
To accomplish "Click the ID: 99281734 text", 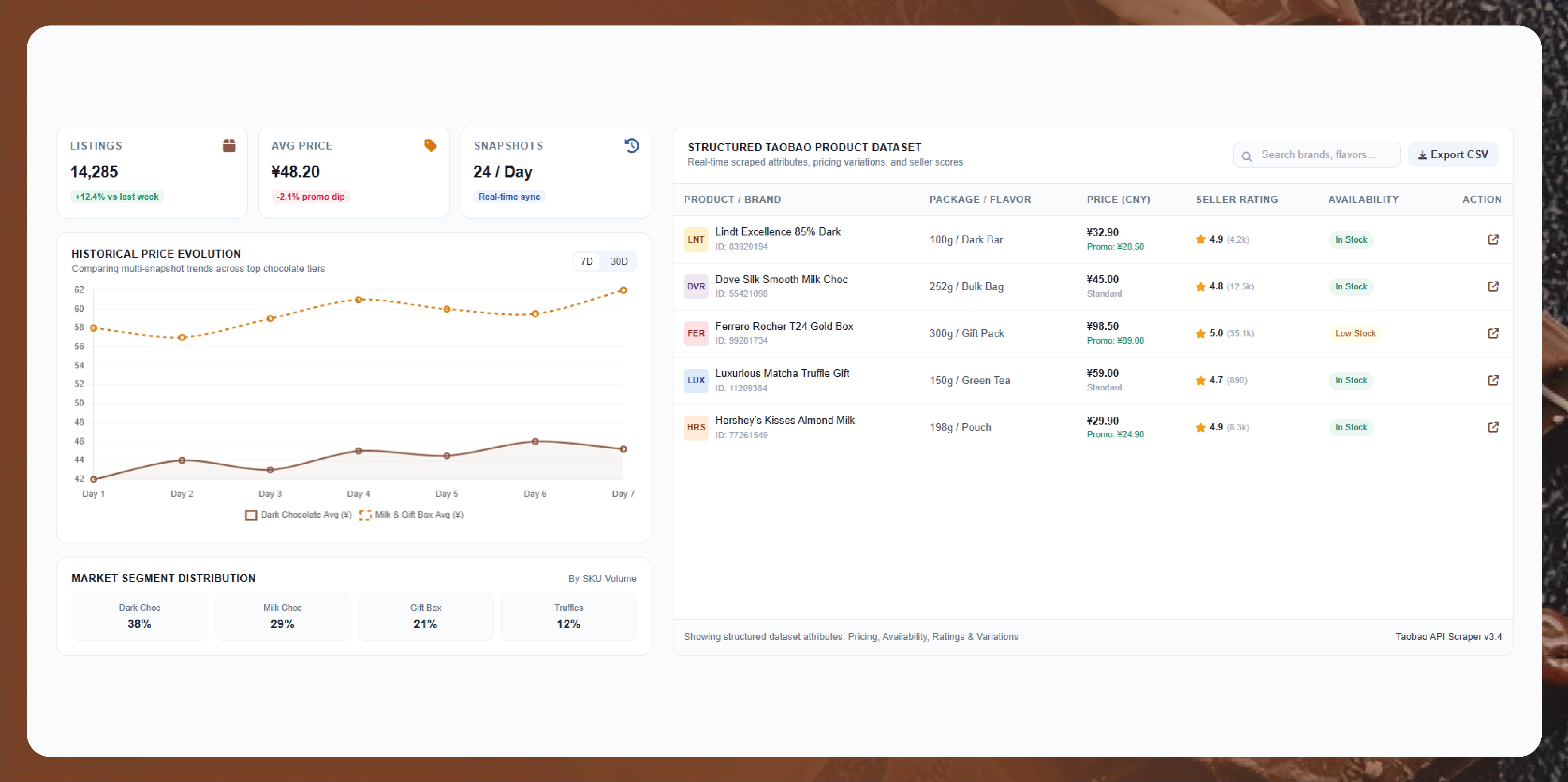I will [741, 340].
